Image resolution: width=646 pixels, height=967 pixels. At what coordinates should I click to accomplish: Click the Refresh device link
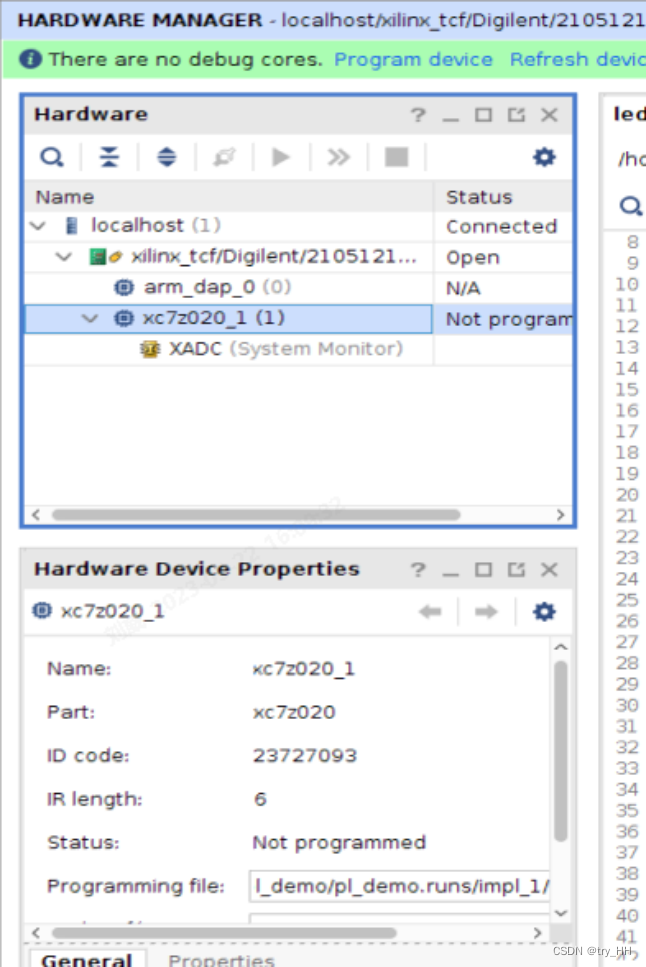click(578, 59)
